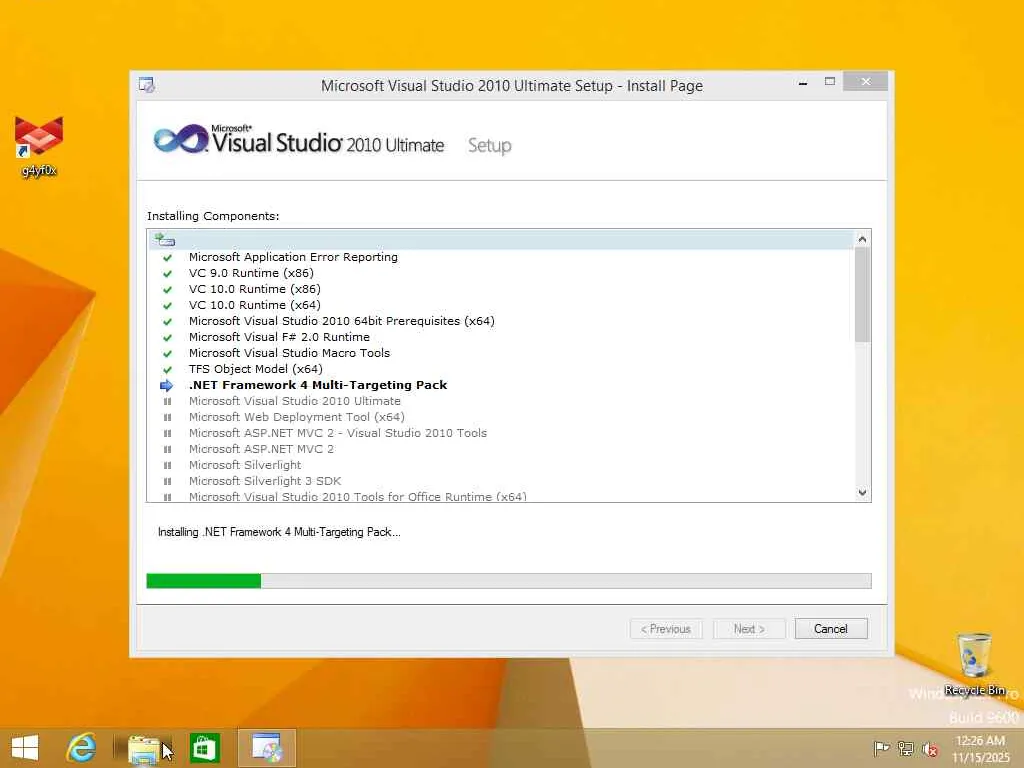The image size is (1024, 768).
Task: Select Microsoft Web Deployment Tool (x64) entry
Action: [x=296, y=417]
